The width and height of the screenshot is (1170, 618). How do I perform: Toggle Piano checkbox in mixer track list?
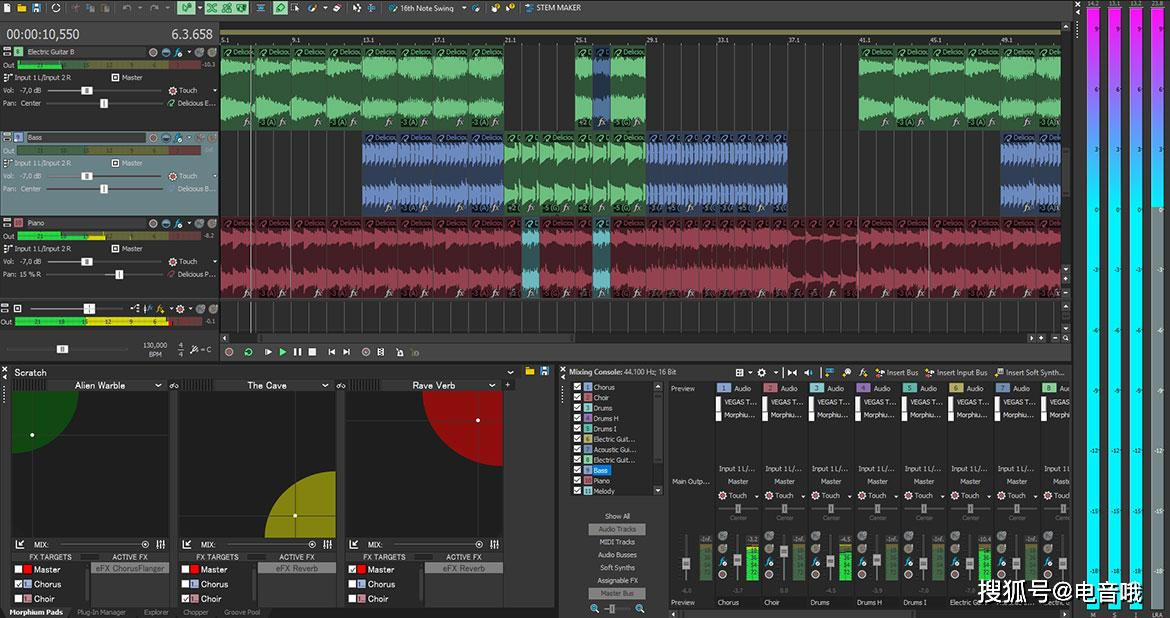point(577,480)
